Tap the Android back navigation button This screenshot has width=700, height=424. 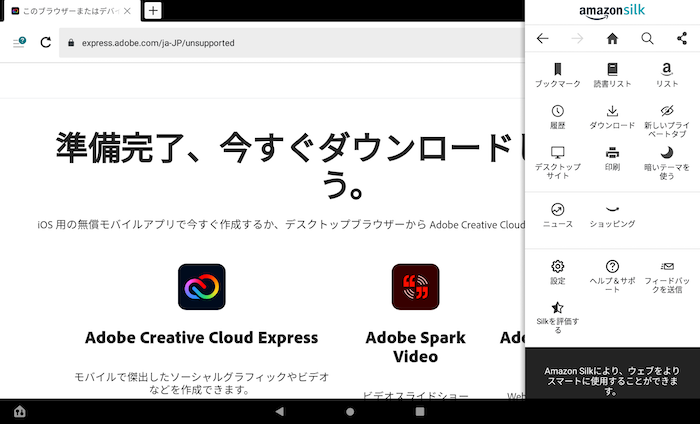pyautogui.click(x=279, y=411)
